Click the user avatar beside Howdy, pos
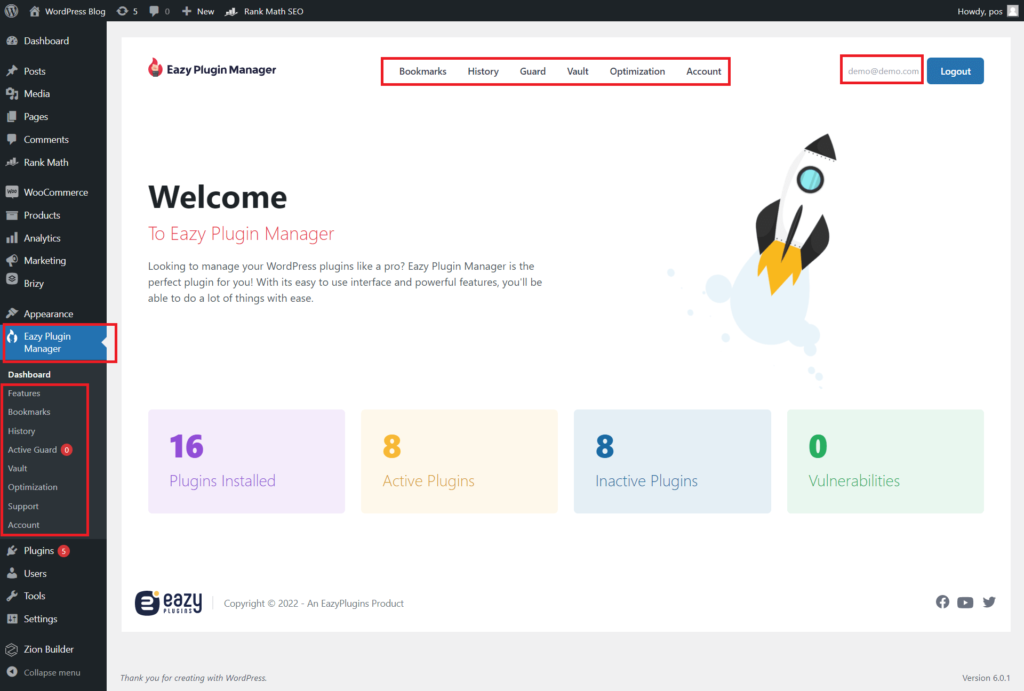This screenshot has width=1024, height=691. point(1013,11)
